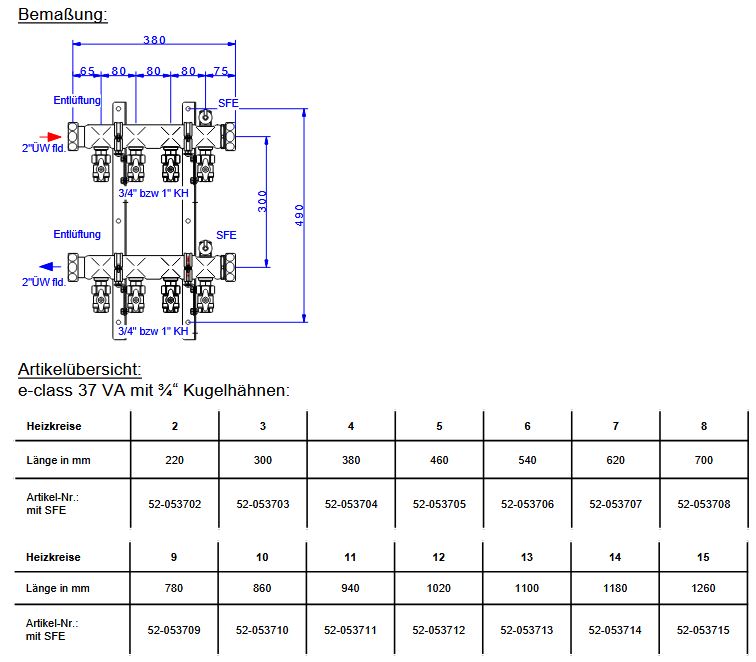The width and height of the screenshot is (756, 662).
Task: Pick article number 52-053715
Action: click(703, 630)
